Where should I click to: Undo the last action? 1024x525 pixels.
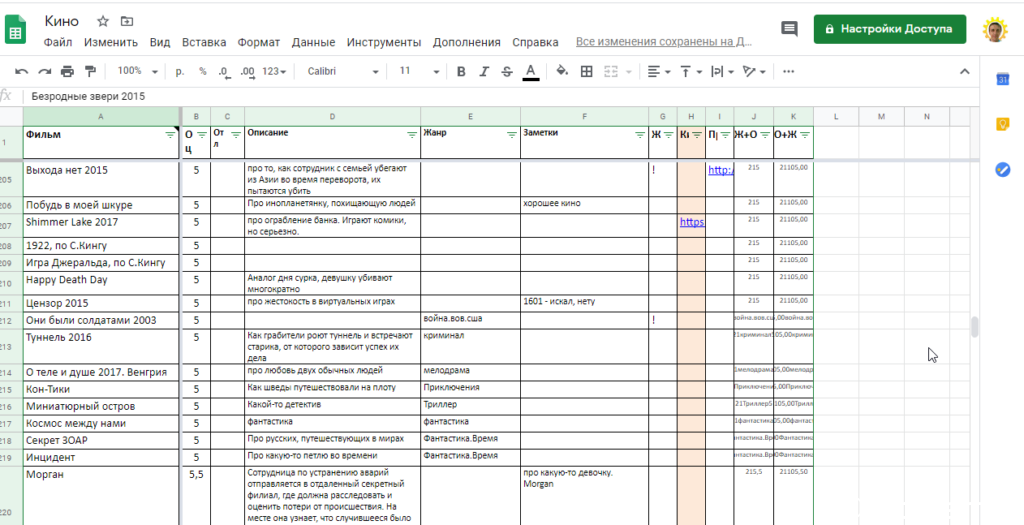pyautogui.click(x=22, y=72)
